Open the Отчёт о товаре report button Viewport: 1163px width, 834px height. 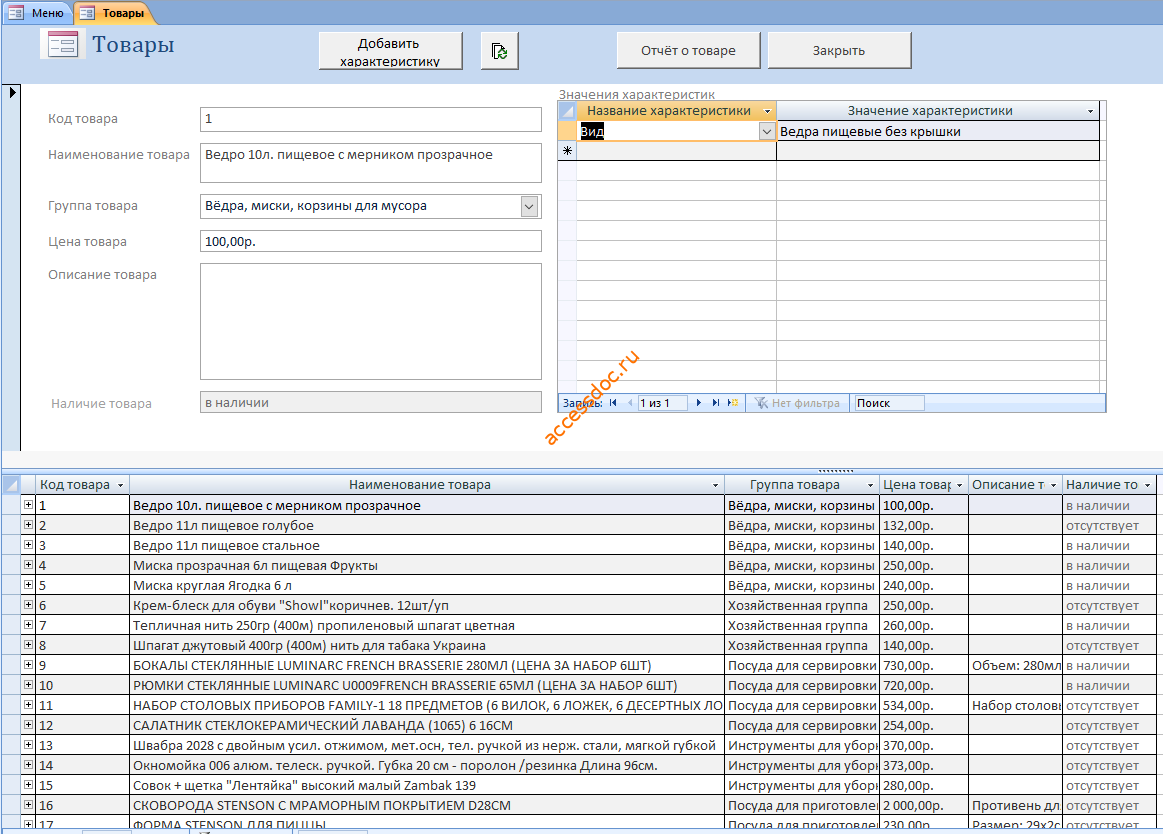click(688, 50)
